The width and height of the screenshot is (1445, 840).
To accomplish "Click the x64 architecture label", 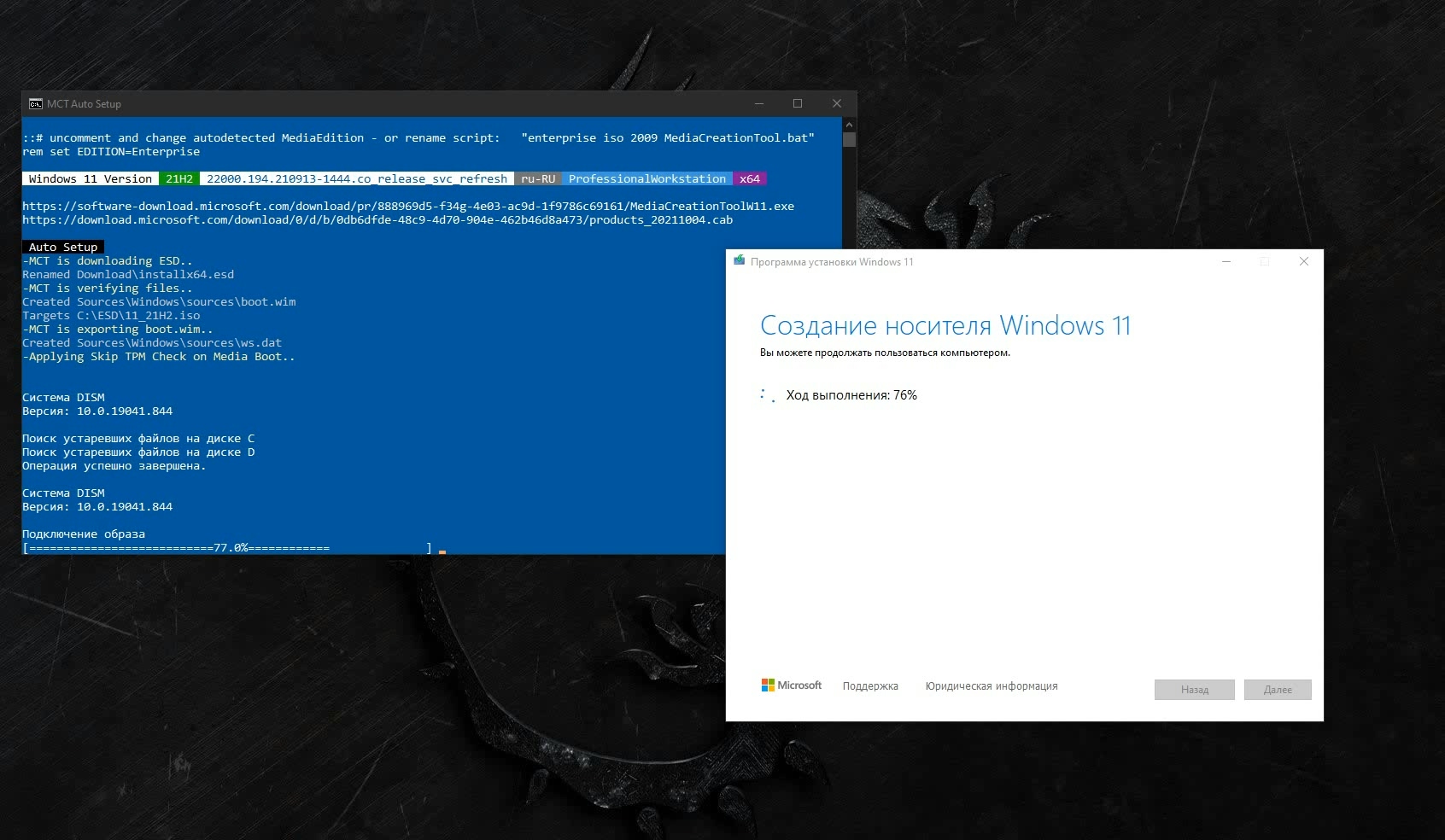I will coord(750,179).
